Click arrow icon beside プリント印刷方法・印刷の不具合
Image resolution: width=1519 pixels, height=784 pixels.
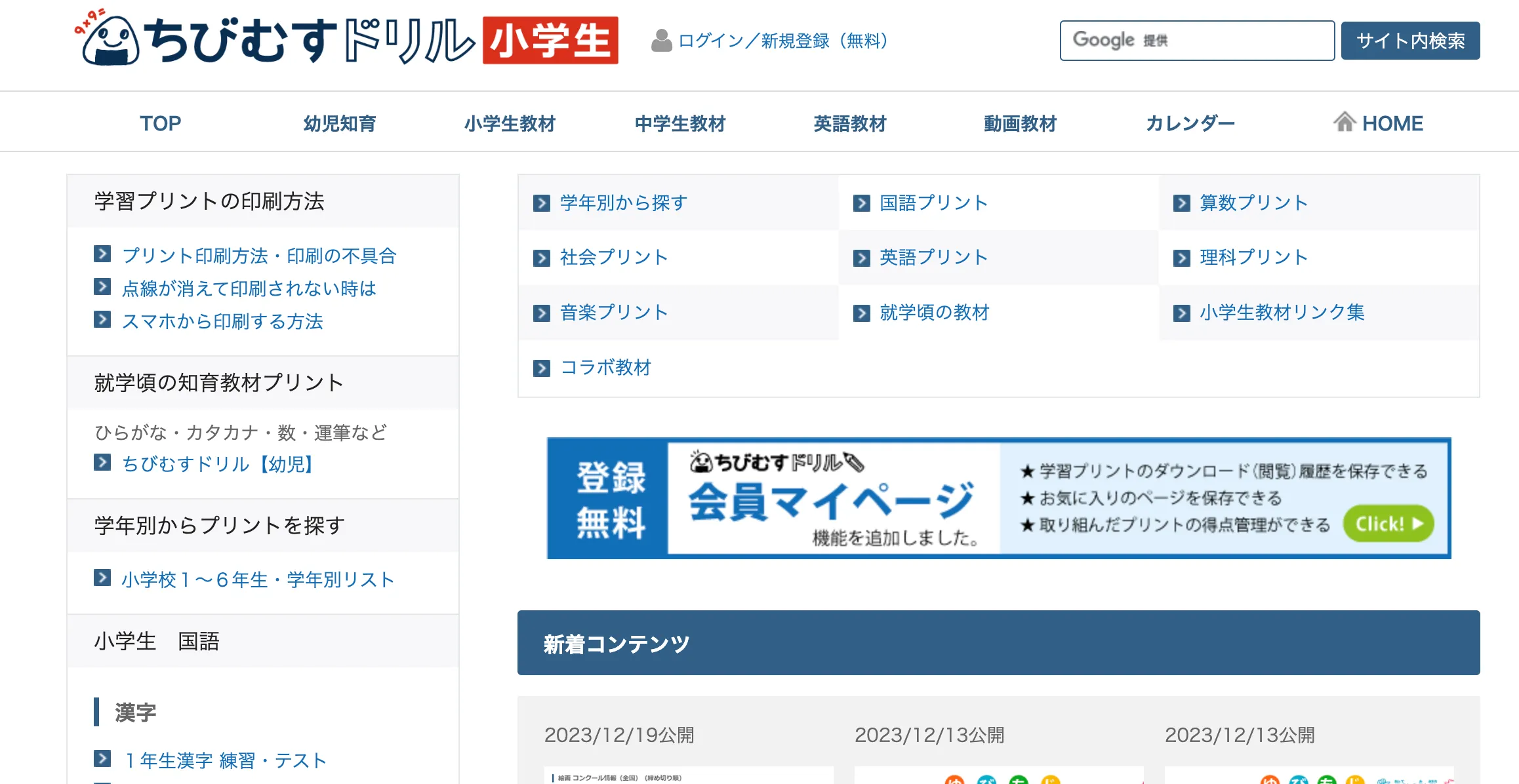[x=102, y=254]
